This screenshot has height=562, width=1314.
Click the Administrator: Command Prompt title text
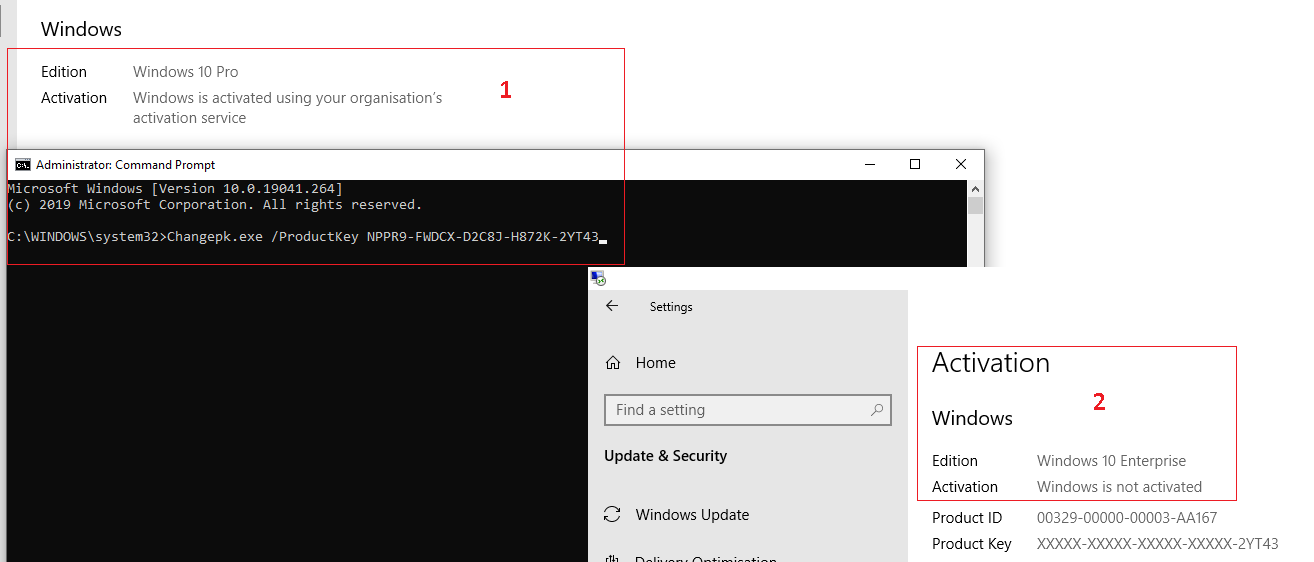pos(126,165)
